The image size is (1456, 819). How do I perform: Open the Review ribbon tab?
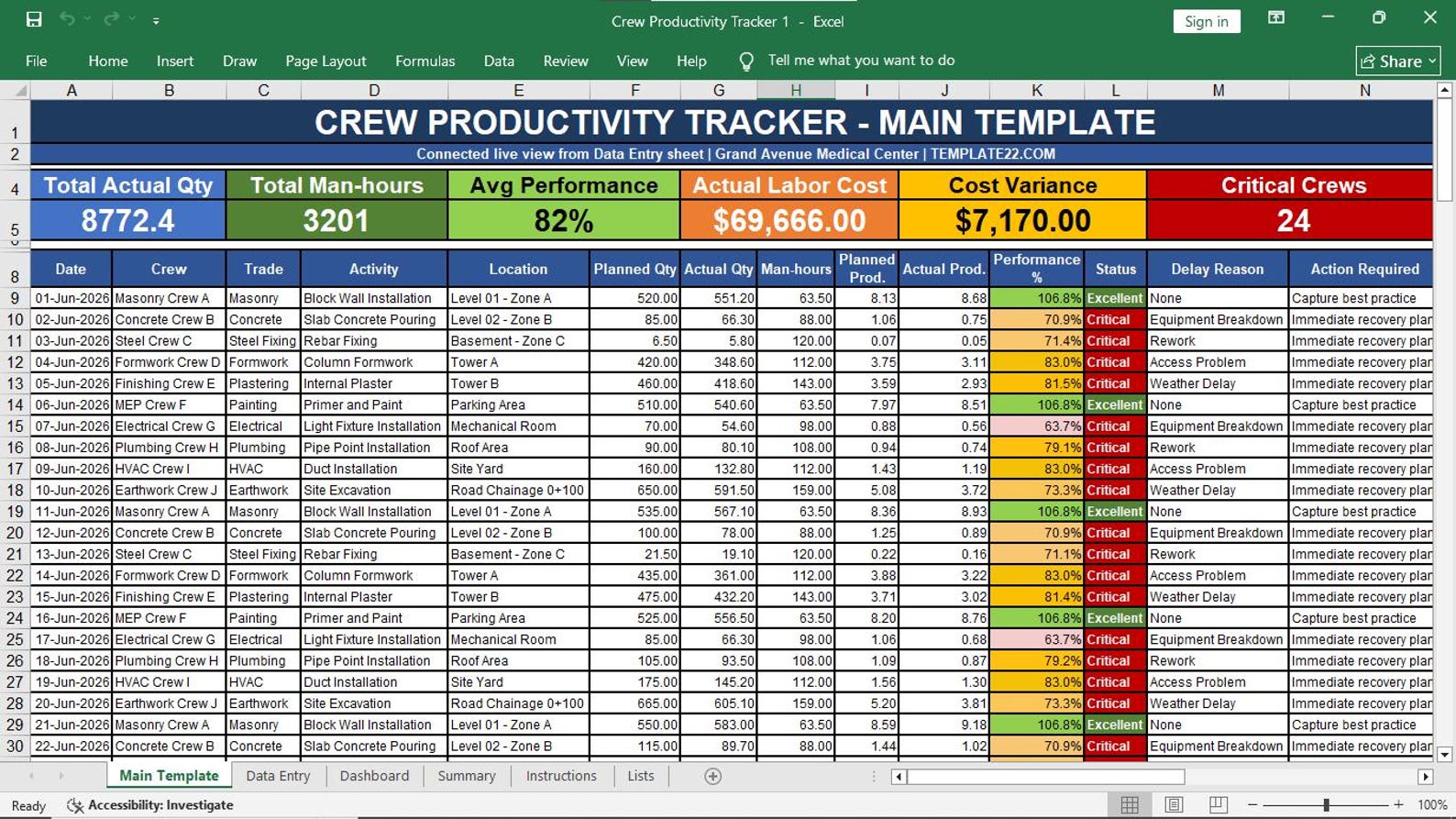tap(566, 61)
